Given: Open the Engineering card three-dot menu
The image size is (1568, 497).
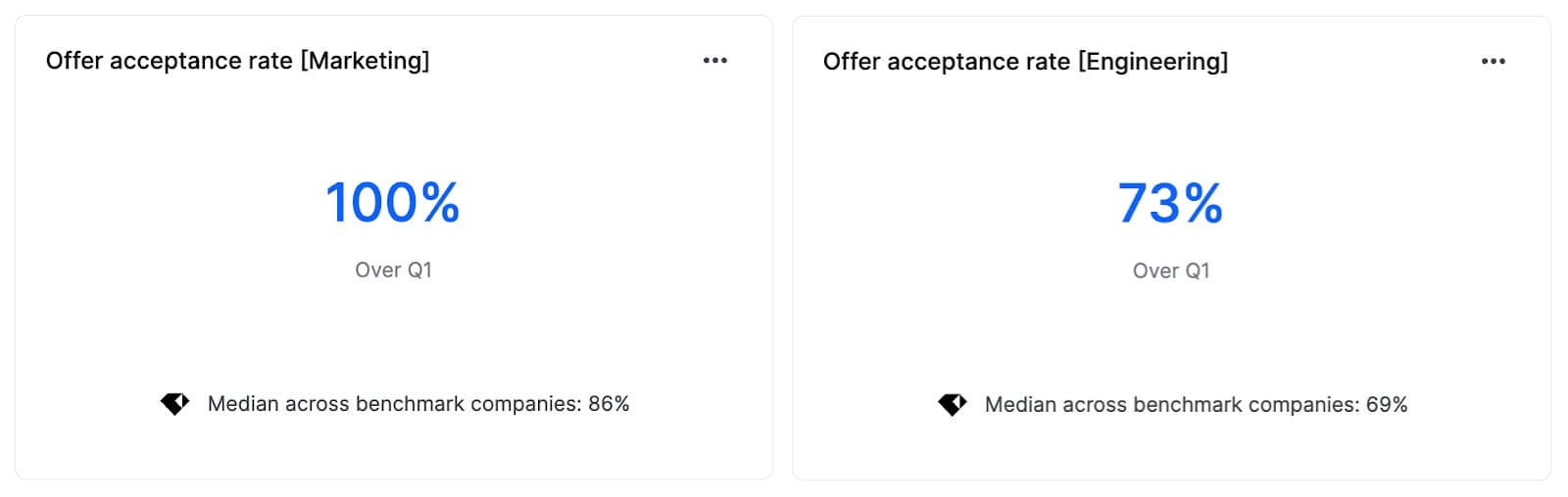Looking at the screenshot, I should [x=1493, y=62].
